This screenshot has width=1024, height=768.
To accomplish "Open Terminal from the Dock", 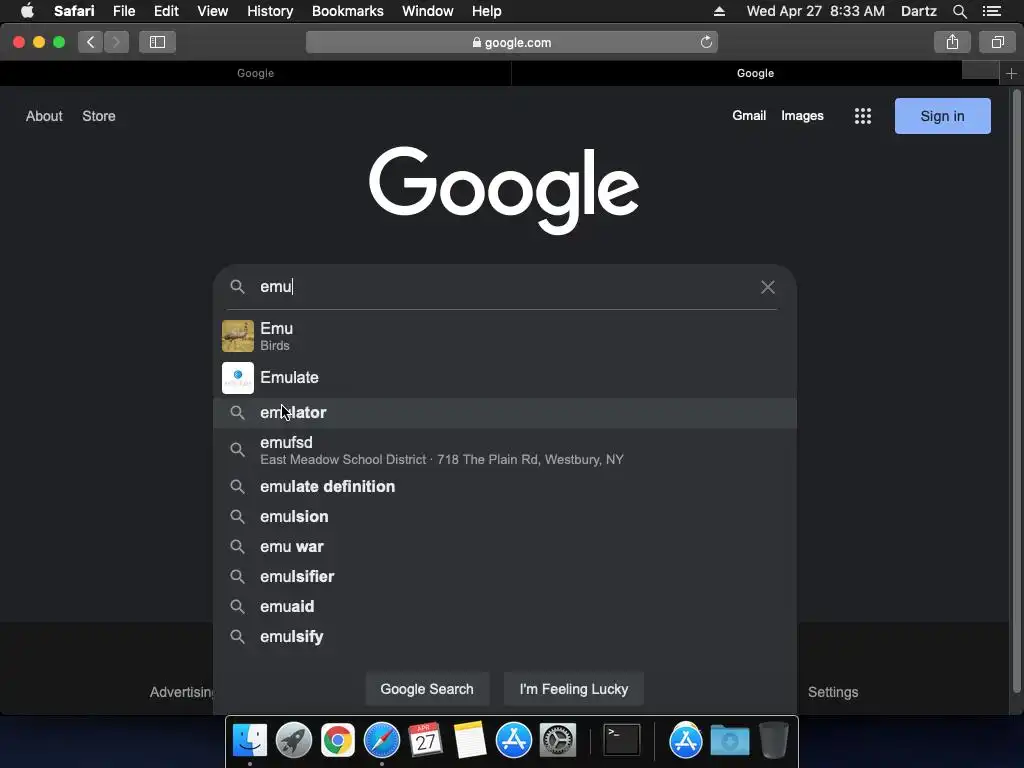I will 621,741.
